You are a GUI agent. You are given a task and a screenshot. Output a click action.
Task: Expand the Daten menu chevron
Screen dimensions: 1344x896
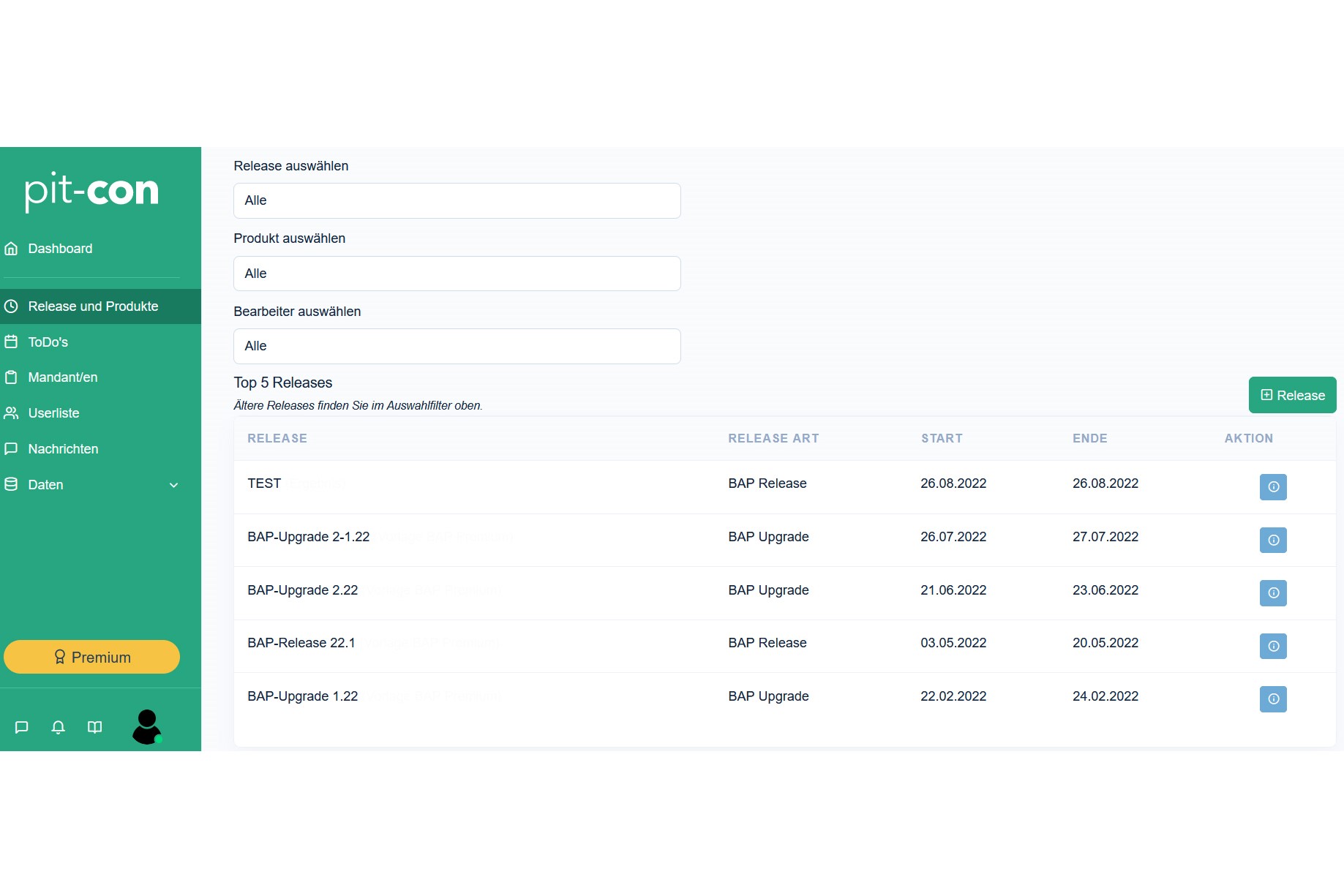(174, 486)
